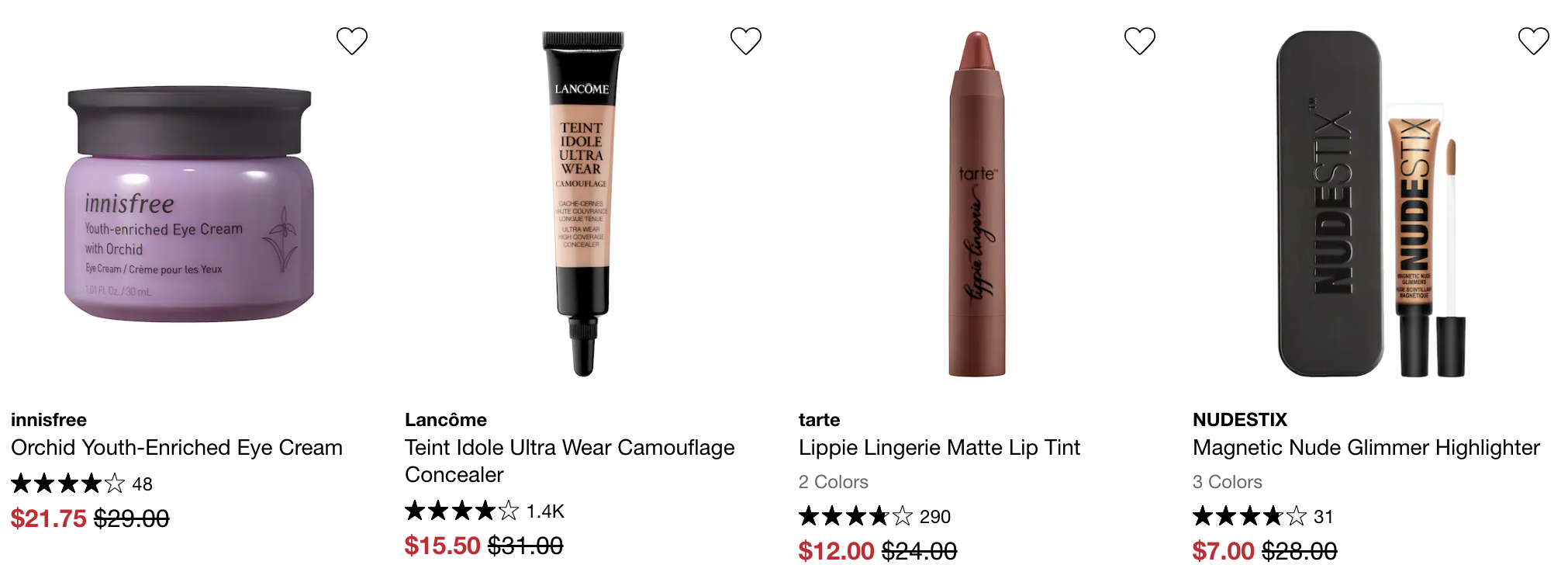1568x565 pixels.
Task: Click the innisfree brand name
Action: 49,420
